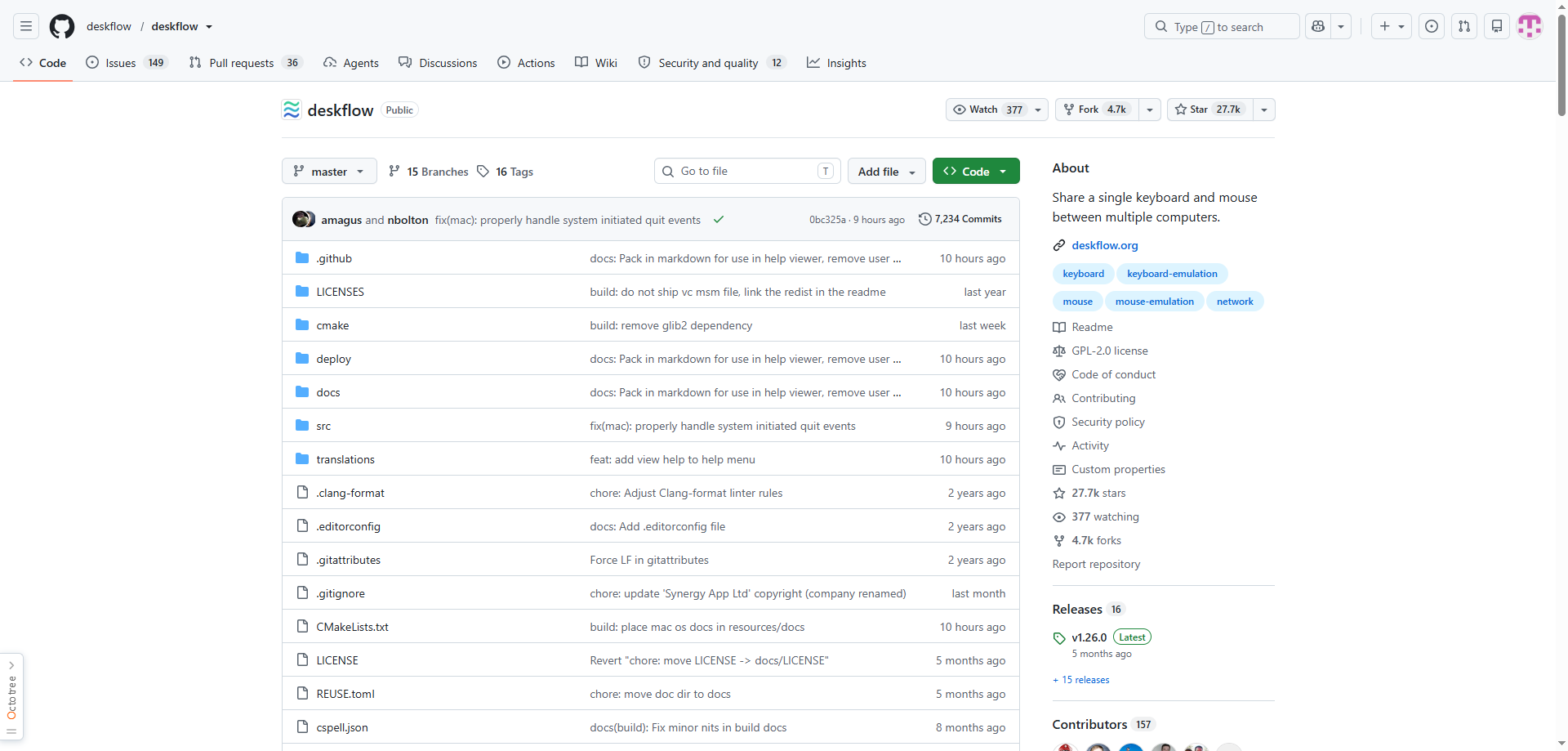Fork the deskflow repository
This screenshot has height=751, width=1568.
pyautogui.click(x=1096, y=110)
